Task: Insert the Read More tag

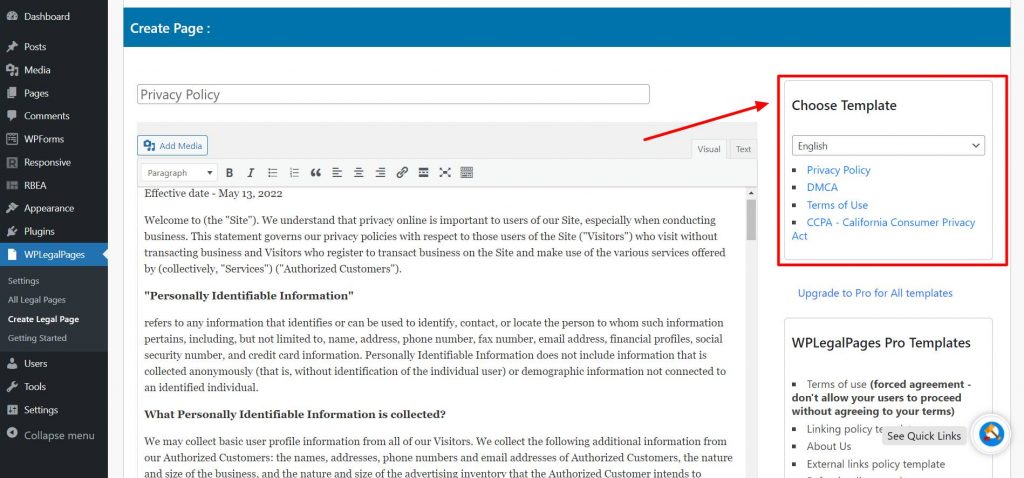Action: click(424, 173)
